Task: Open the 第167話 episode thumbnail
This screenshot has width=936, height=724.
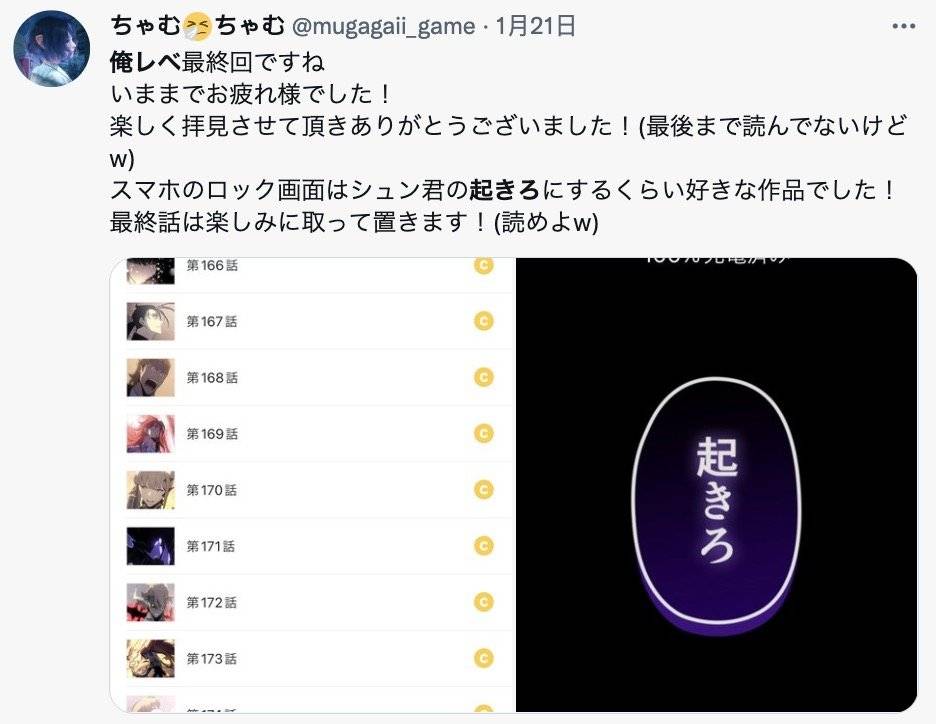Action: 150,321
